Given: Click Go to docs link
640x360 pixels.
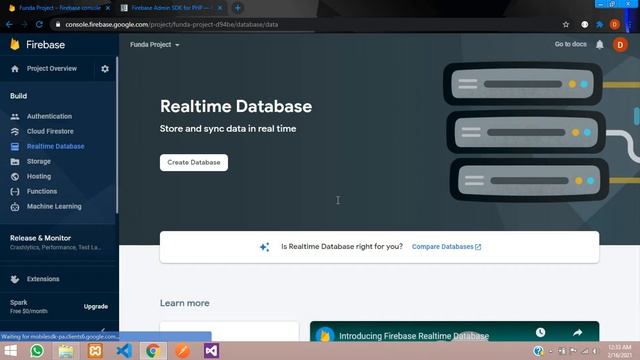Looking at the screenshot, I should tap(570, 44).
